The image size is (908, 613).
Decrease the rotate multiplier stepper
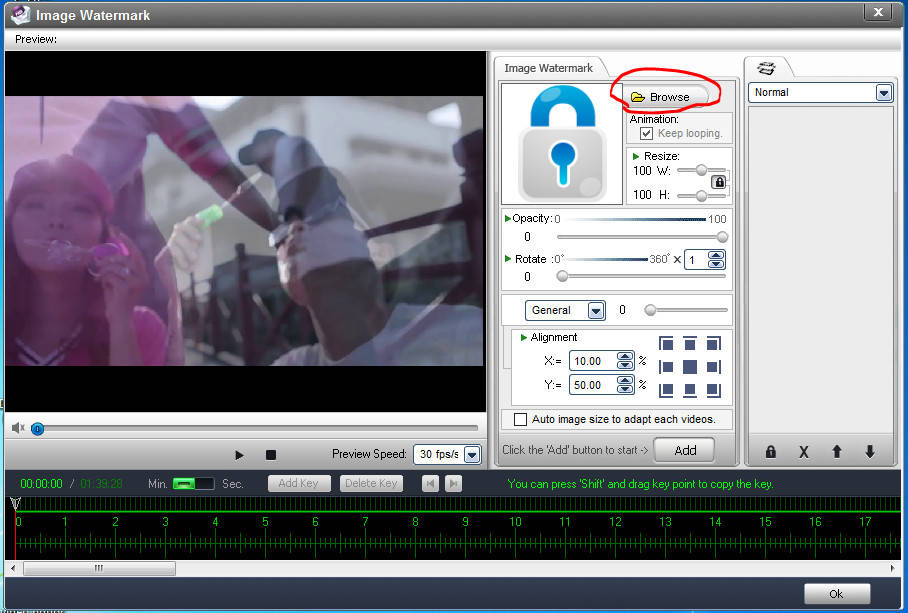pos(716,264)
